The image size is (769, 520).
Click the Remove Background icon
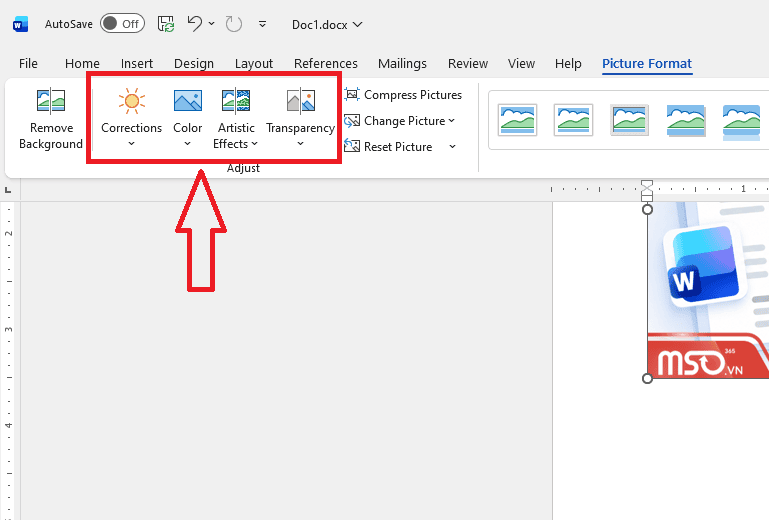pyautogui.click(x=51, y=101)
